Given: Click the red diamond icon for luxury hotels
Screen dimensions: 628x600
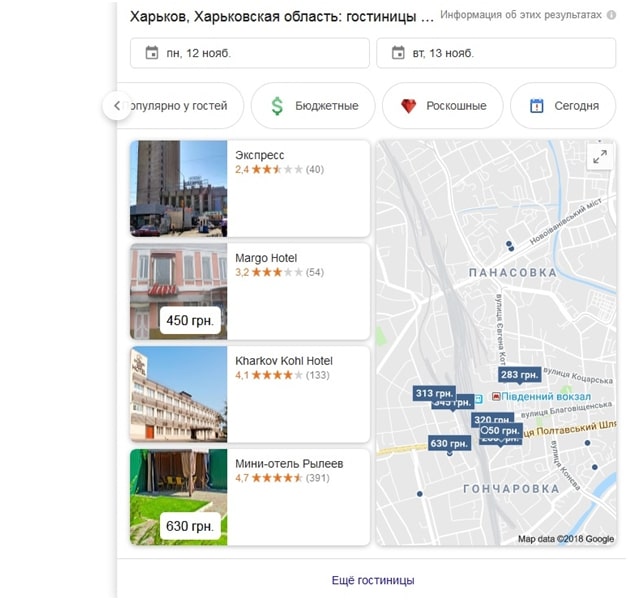Looking at the screenshot, I should pos(408,106).
